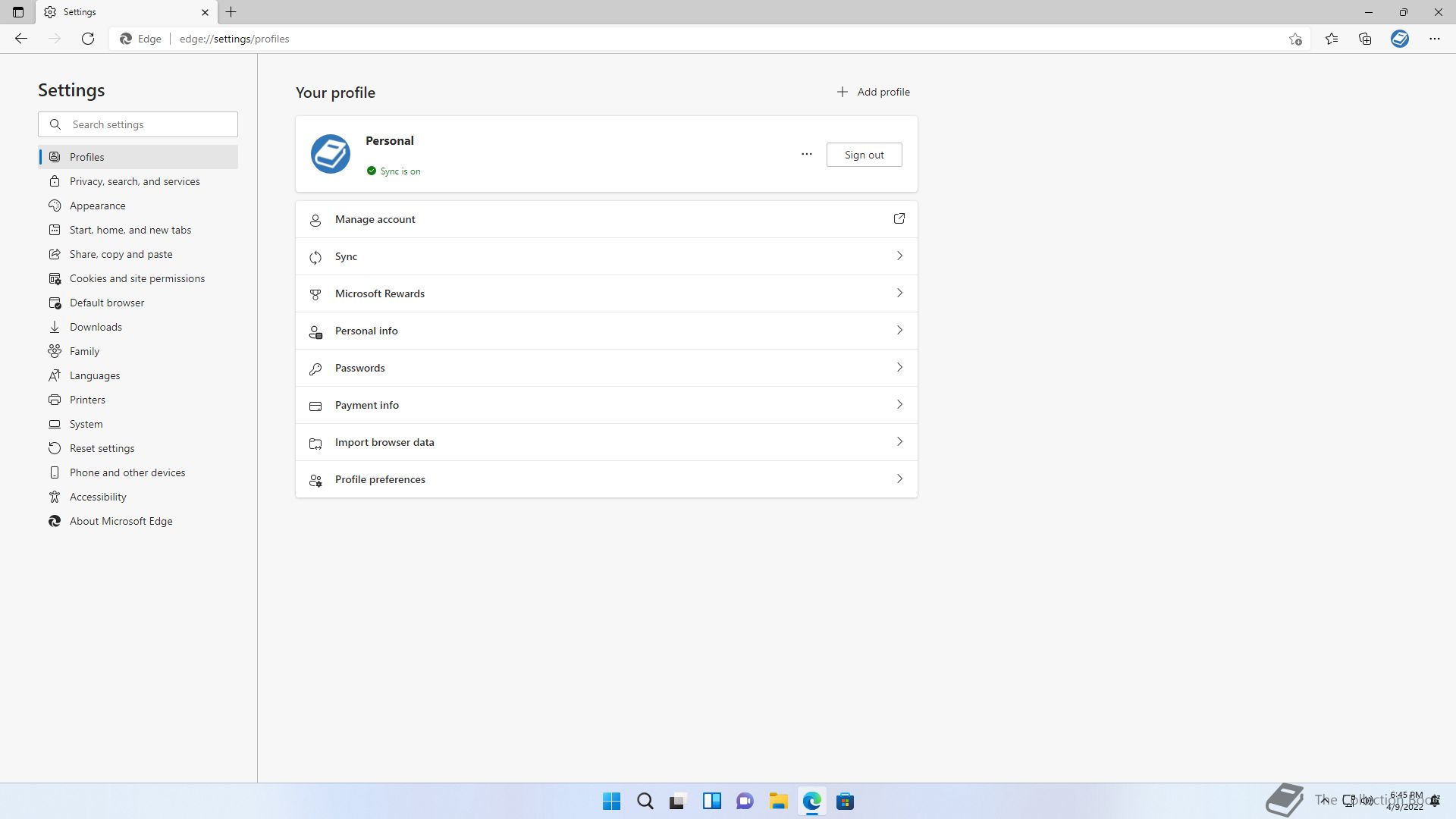Click the Personal info icon

coord(315,331)
